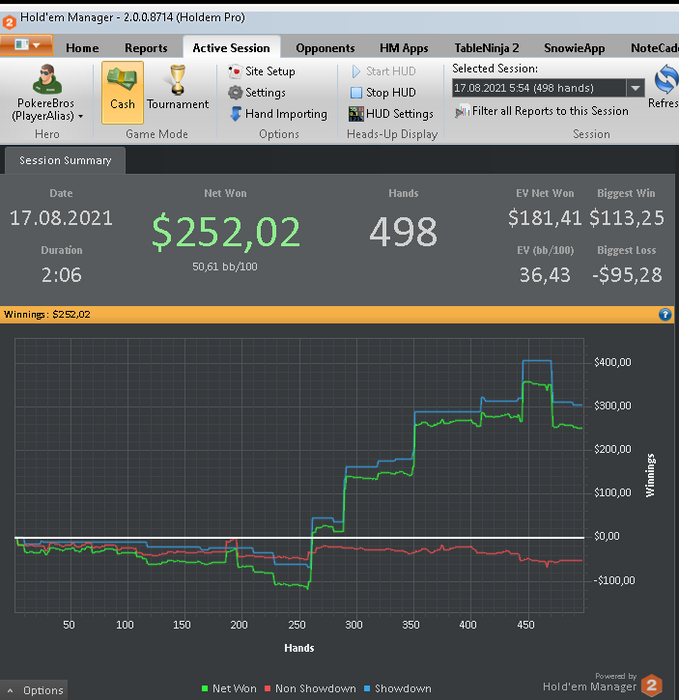Viewport: 679px width, 700px height.
Task: Go to the Opponents tab
Action: [325, 48]
